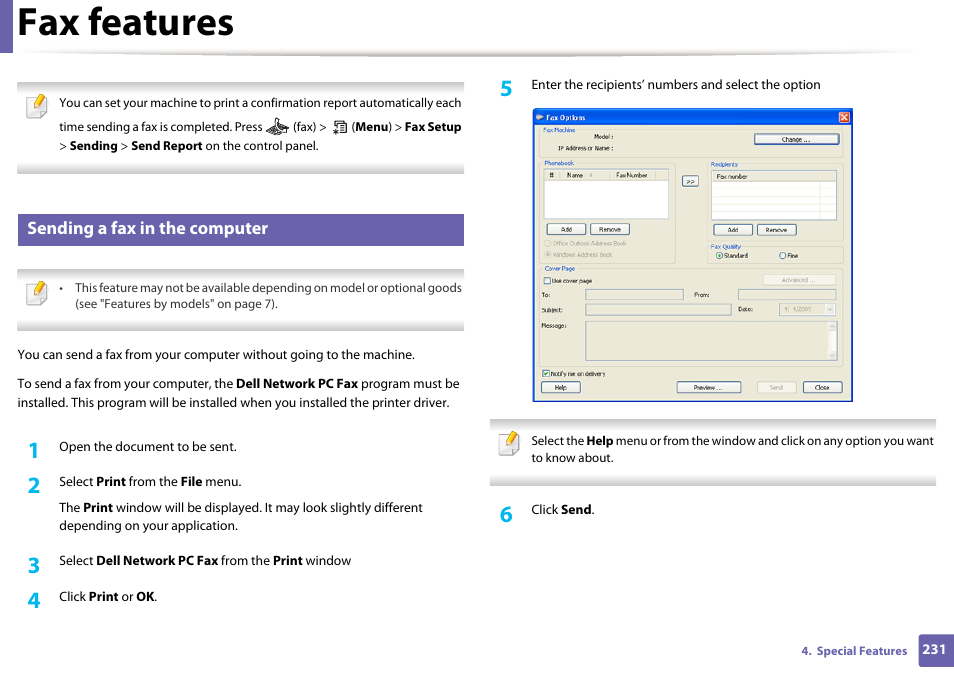954x675 pixels.
Task: Click the 'Send Report' bold text
Action: (167, 146)
